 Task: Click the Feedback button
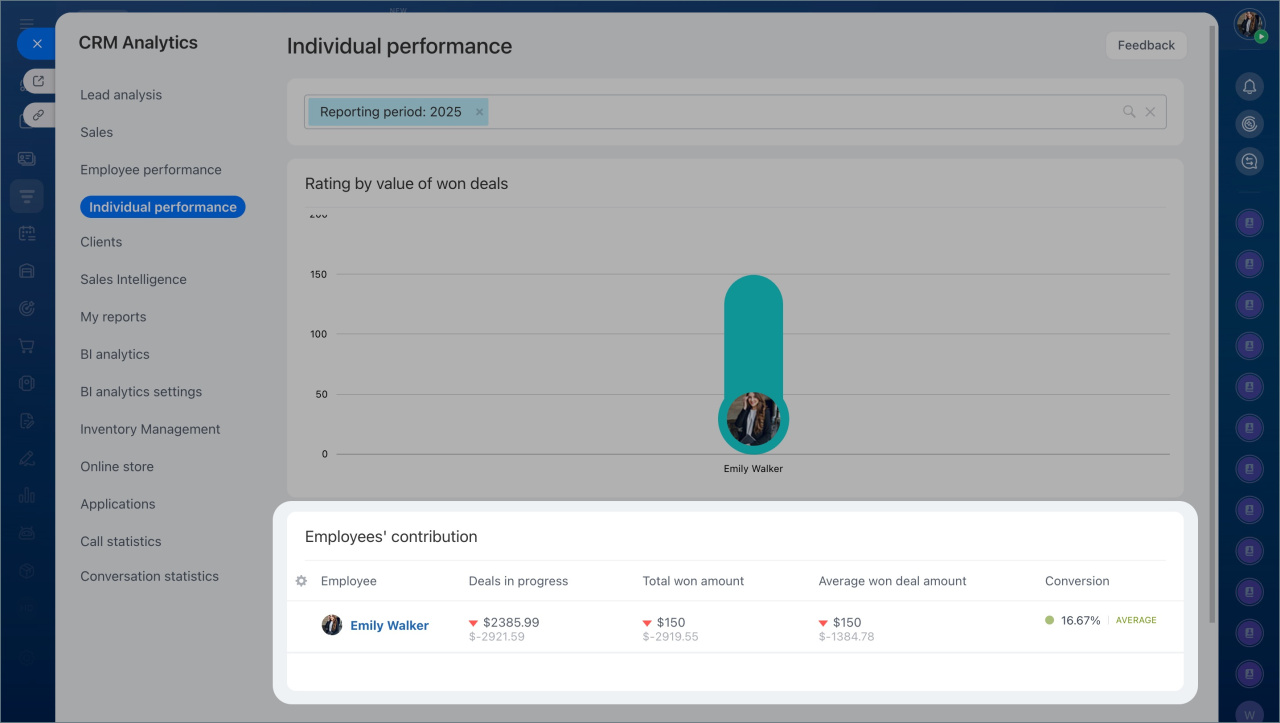click(1146, 45)
